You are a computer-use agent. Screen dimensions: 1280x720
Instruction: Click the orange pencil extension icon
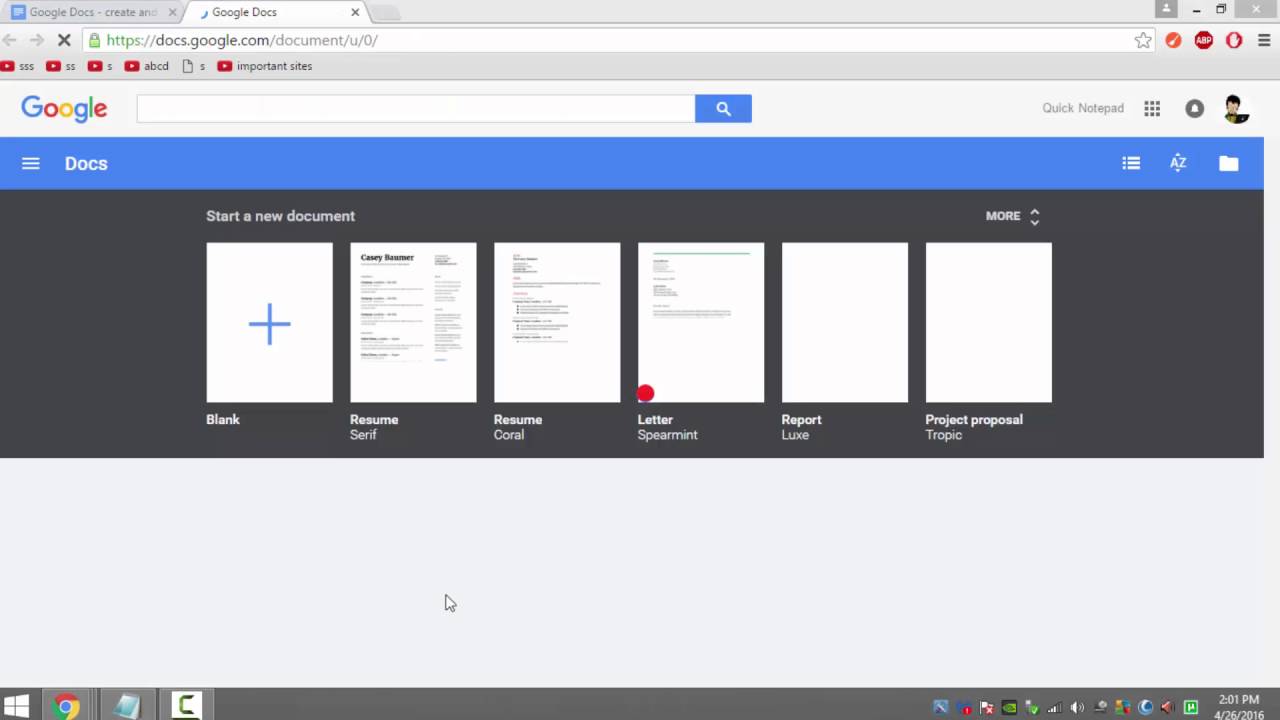pos(1174,40)
